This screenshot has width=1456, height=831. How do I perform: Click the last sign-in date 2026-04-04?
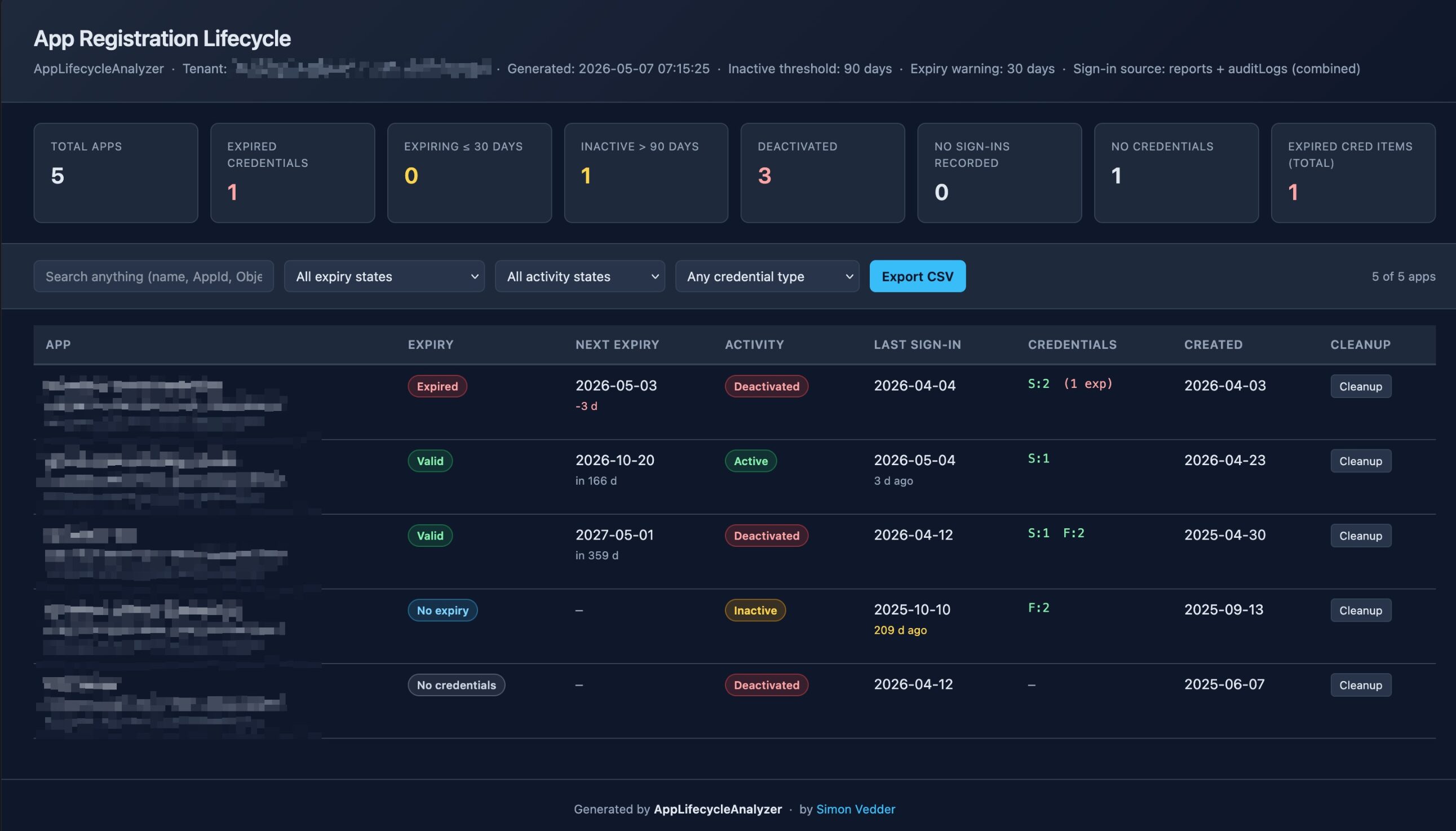pos(914,386)
